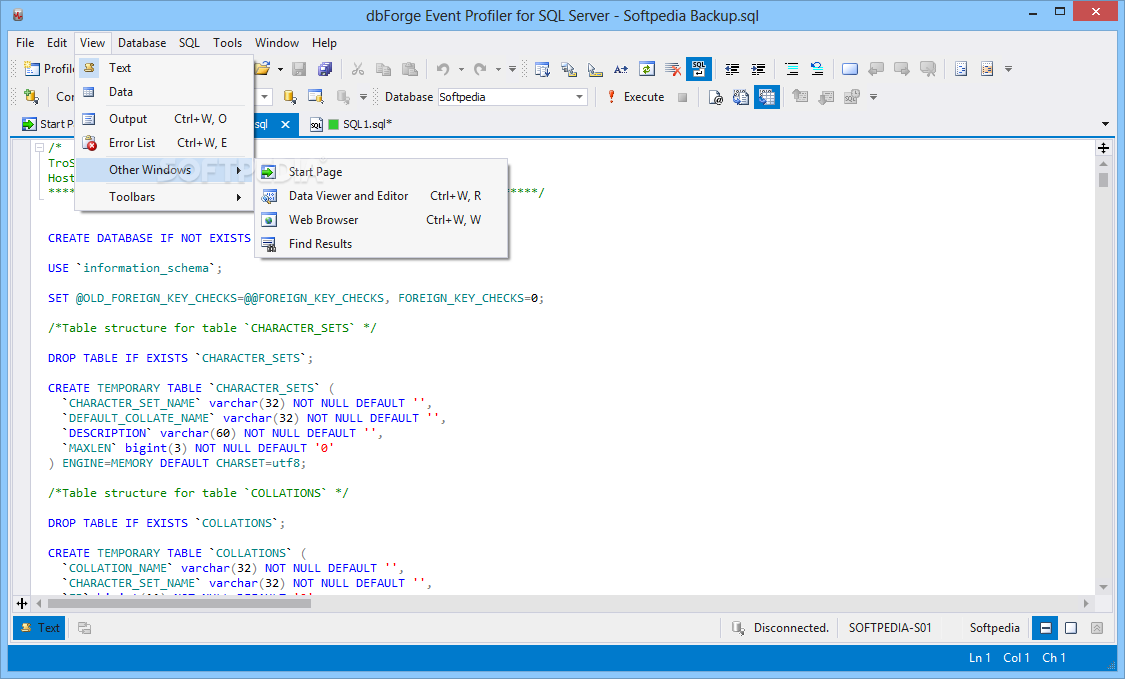The width and height of the screenshot is (1125, 679).
Task: Click the results-as-text binary document icon
Action: pyautogui.click(x=741, y=97)
